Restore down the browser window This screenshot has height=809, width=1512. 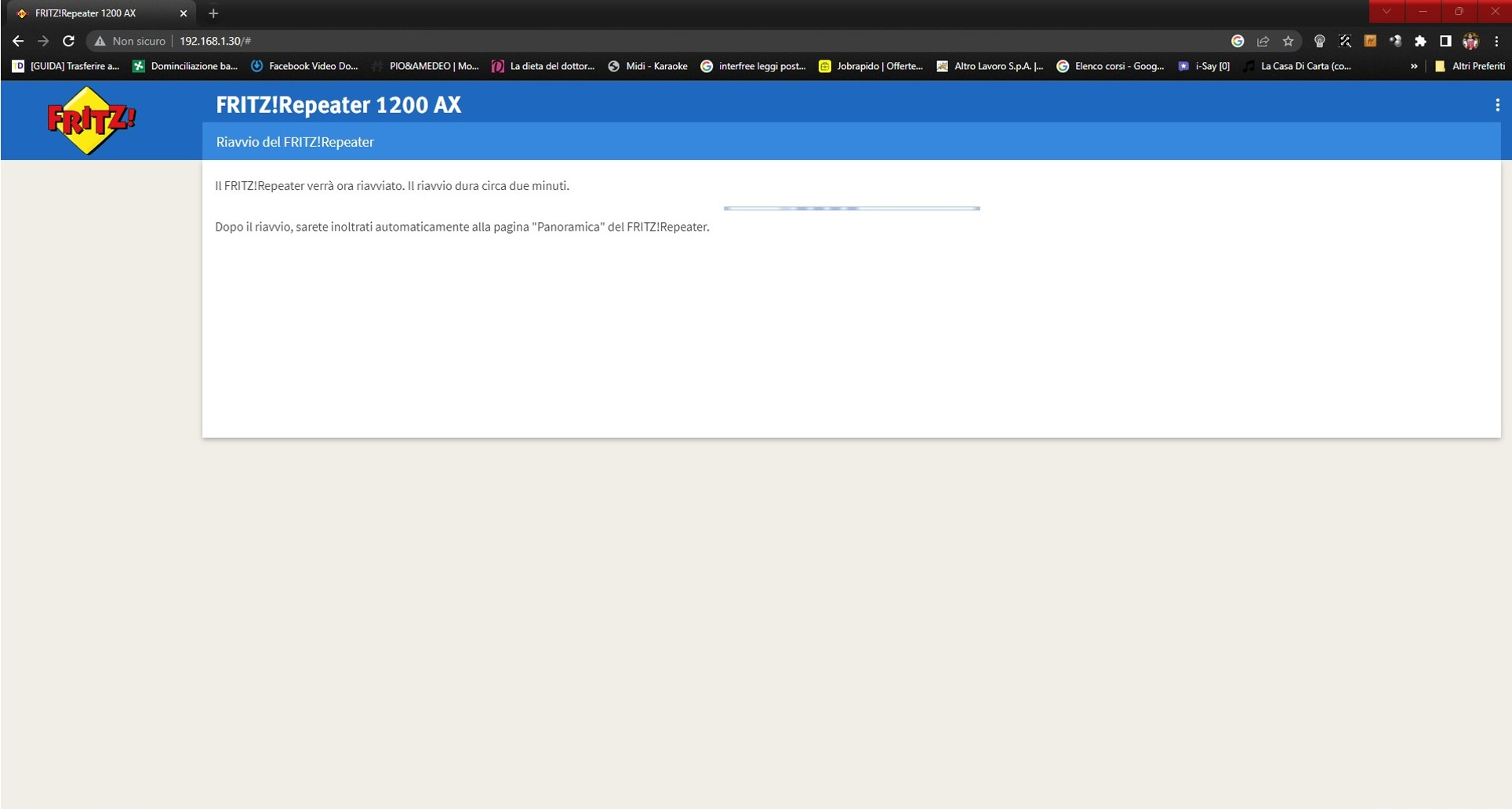1459,12
